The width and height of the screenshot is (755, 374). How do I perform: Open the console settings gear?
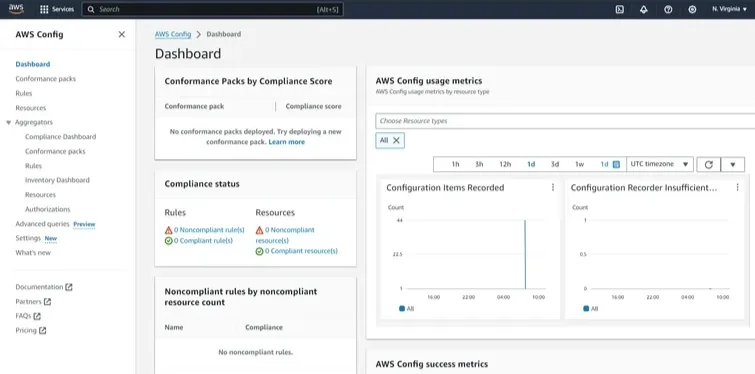692,9
